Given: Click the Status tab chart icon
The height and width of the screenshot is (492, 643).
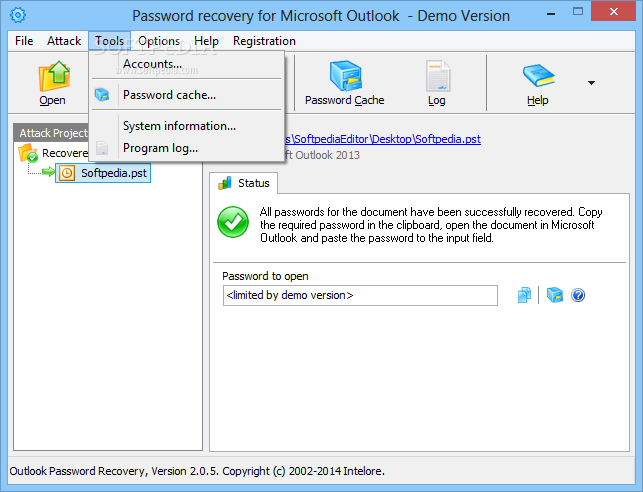Looking at the screenshot, I should (x=225, y=183).
